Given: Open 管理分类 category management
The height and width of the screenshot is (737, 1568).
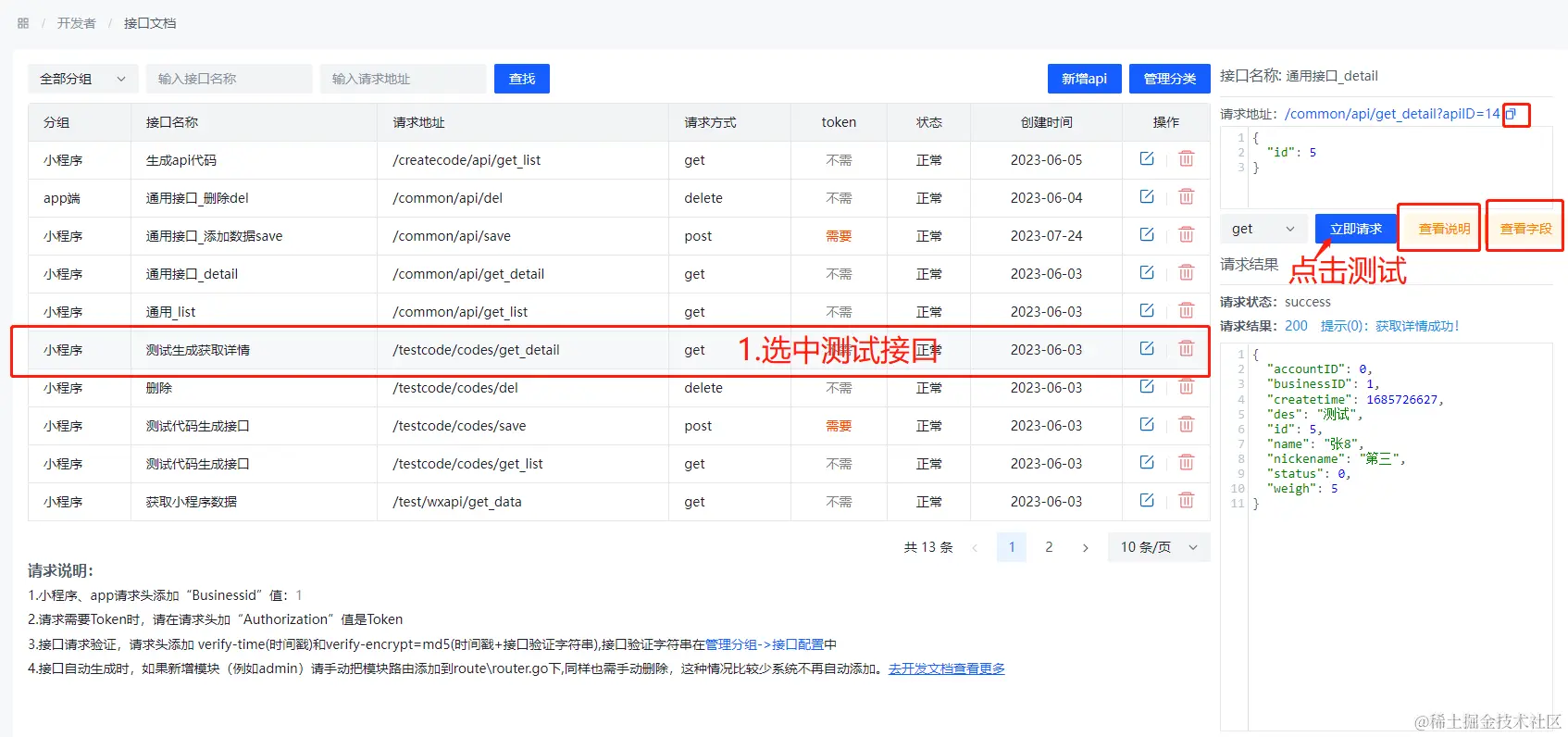Looking at the screenshot, I should click(1170, 79).
